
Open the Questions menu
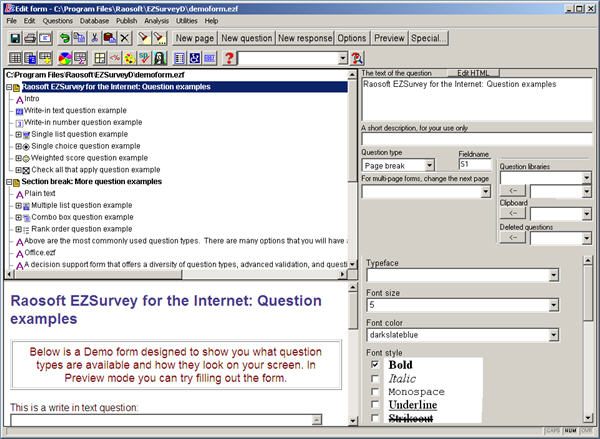click(x=58, y=21)
